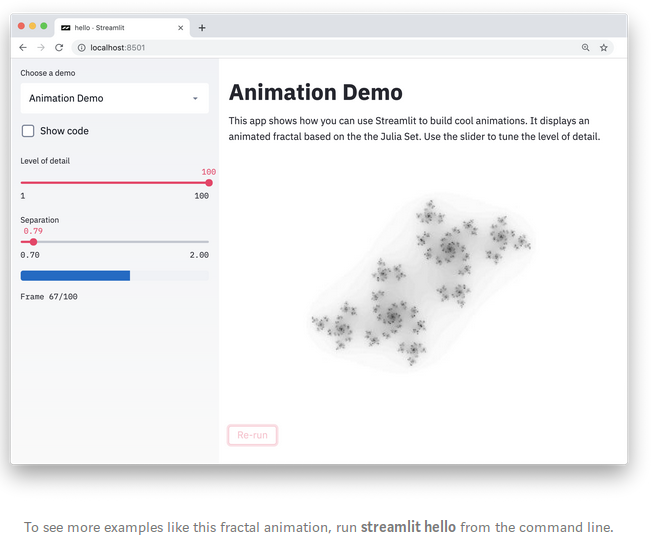Click the 'Choose a demo' label
The width and height of the screenshot is (651, 553).
[48, 73]
